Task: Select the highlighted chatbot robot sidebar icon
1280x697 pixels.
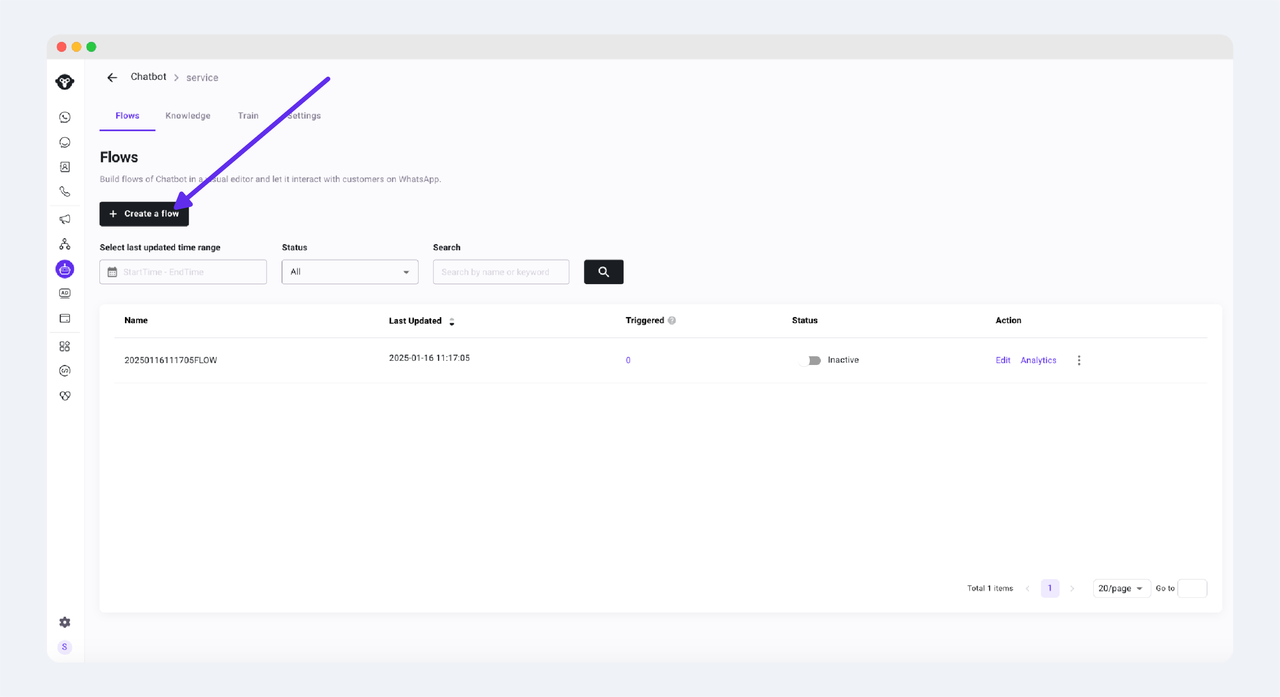Action: (65, 269)
